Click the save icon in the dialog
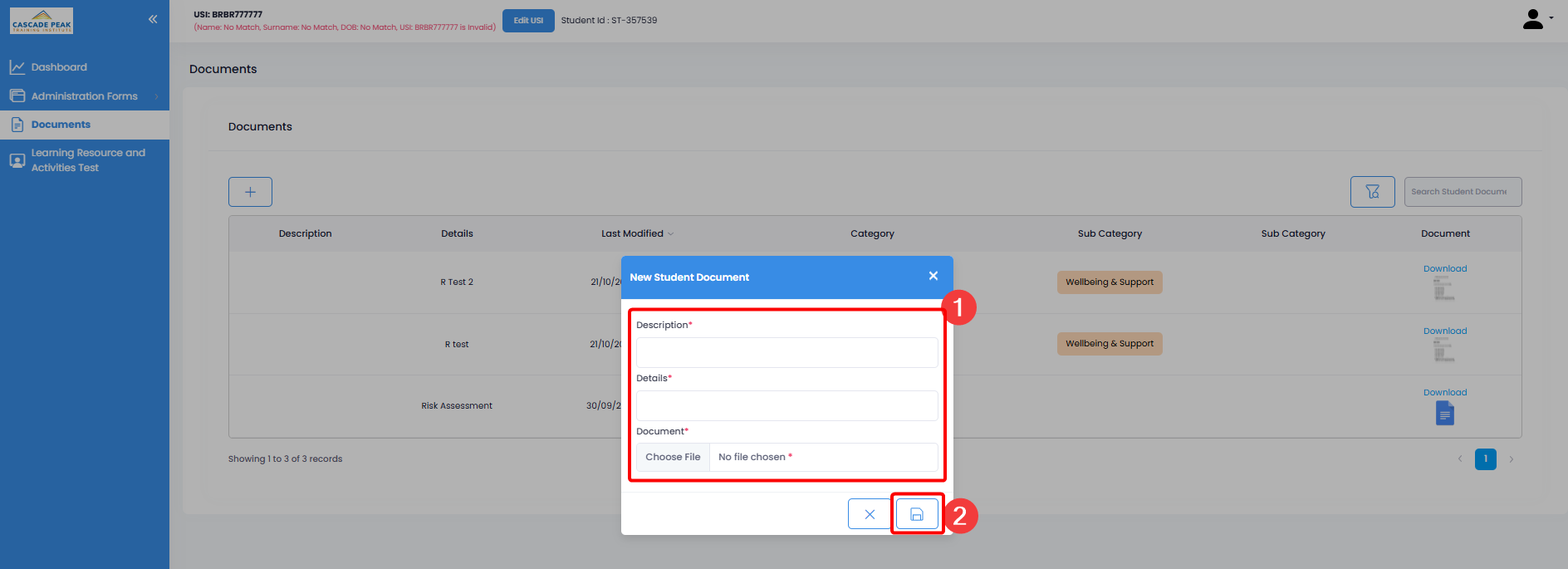The width and height of the screenshot is (1568, 569). [x=917, y=514]
